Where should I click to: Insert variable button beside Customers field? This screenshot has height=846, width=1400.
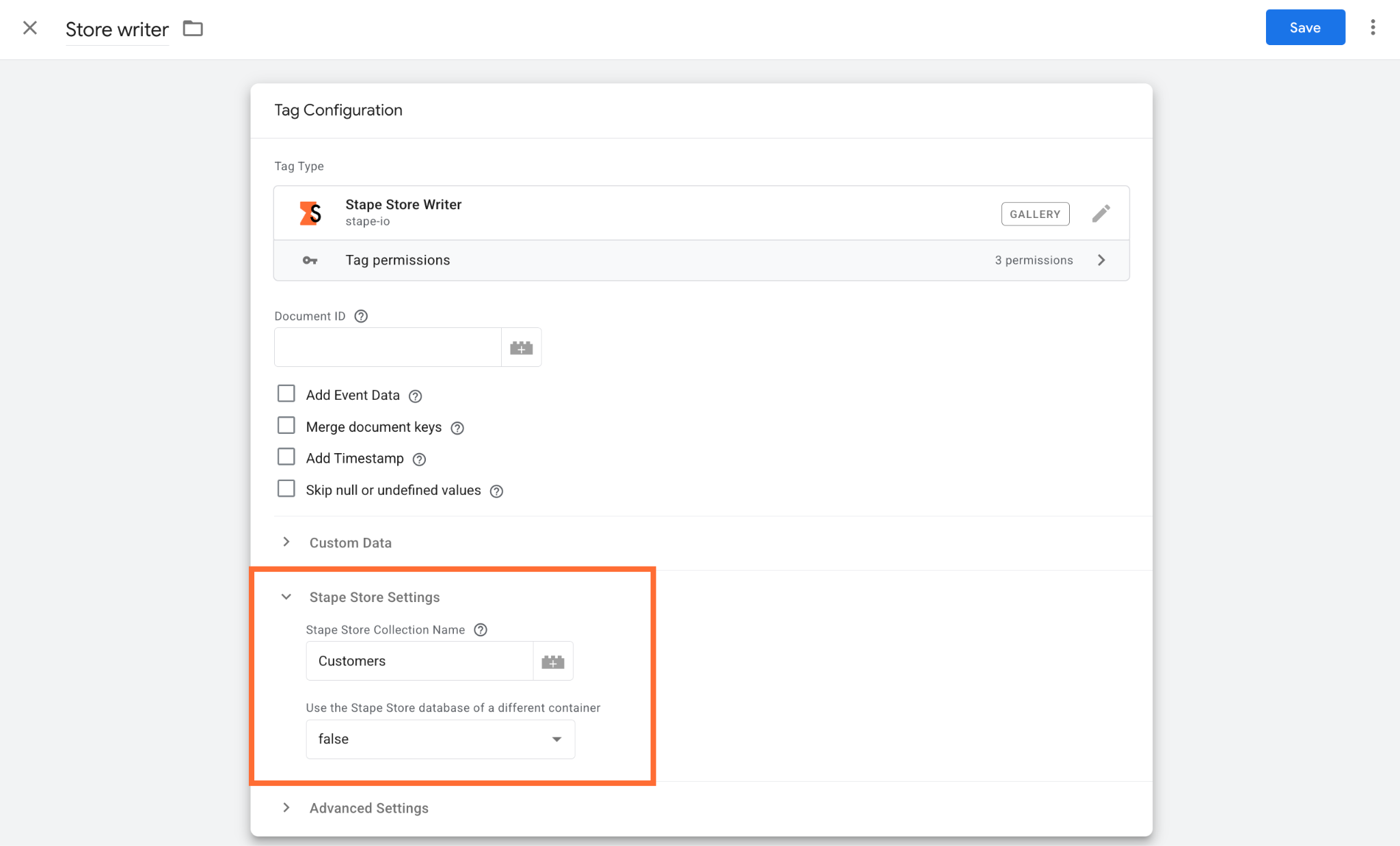pyautogui.click(x=552, y=661)
